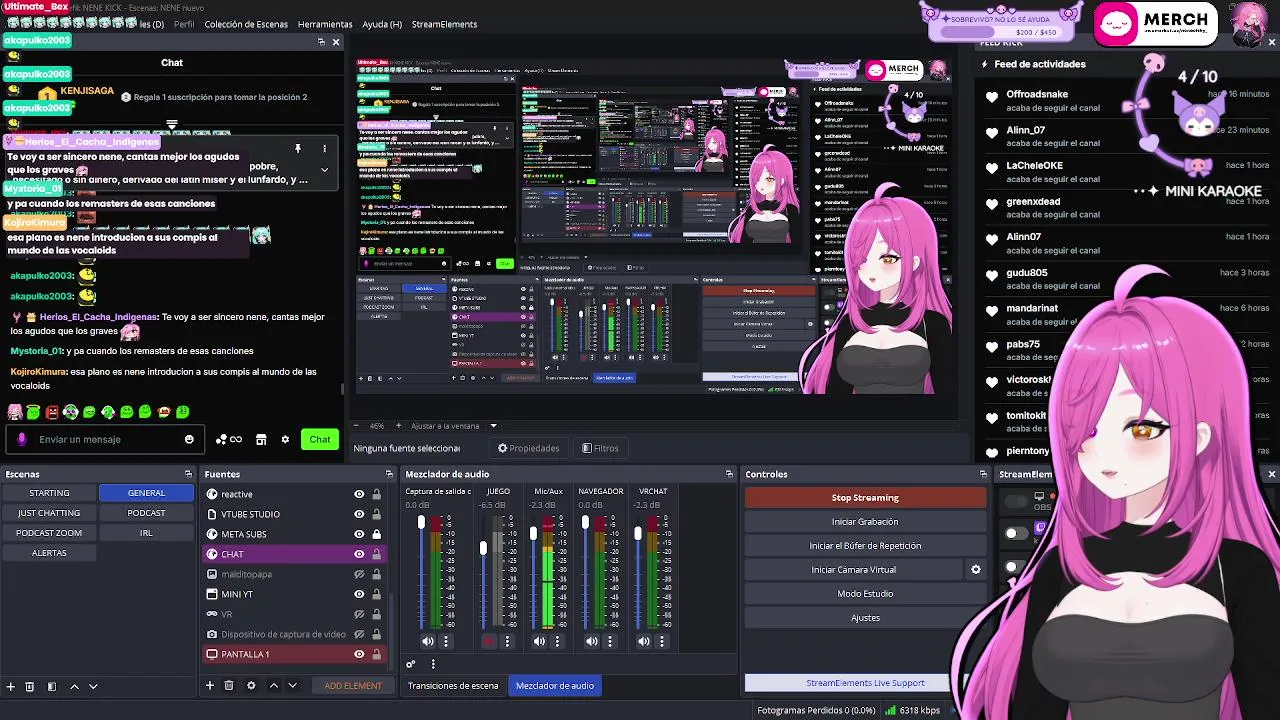Undock the Escenas panel

pos(188,474)
